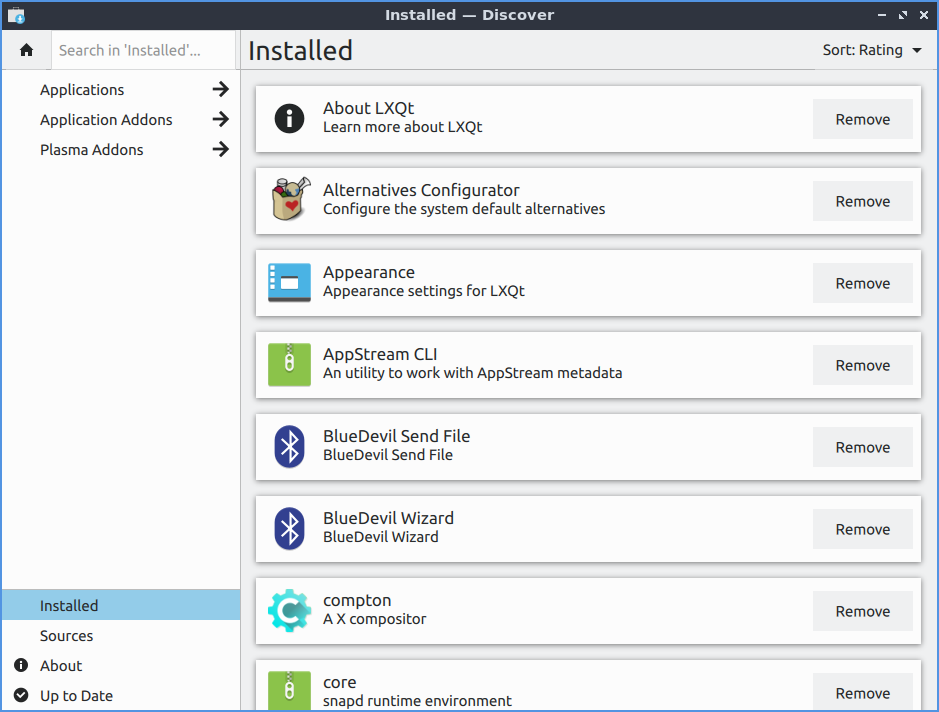Click the compton gear icon
This screenshot has height=712, width=939.
(289, 611)
